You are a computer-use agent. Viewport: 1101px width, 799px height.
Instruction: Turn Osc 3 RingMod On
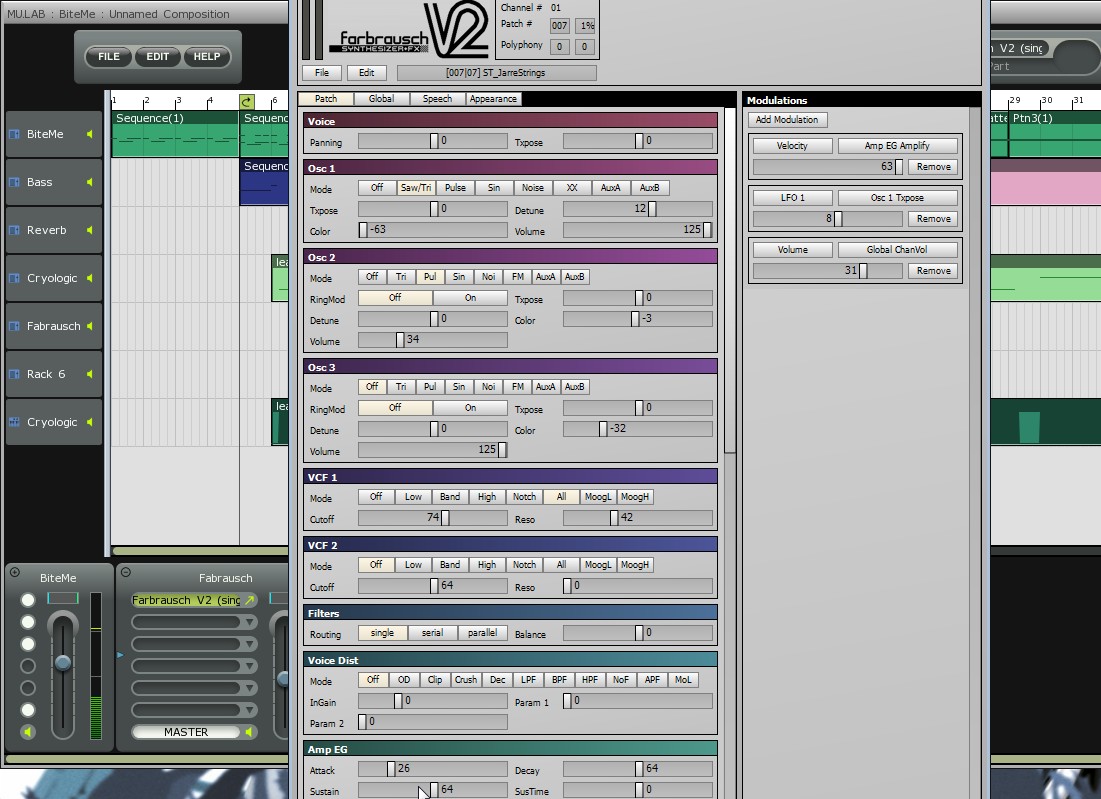[470, 408]
